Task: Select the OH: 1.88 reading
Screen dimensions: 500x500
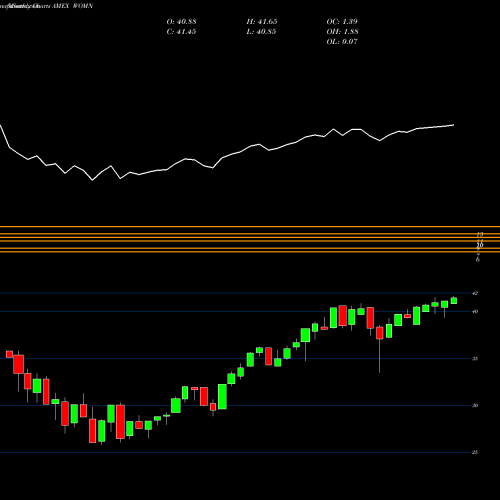Action: (342, 32)
